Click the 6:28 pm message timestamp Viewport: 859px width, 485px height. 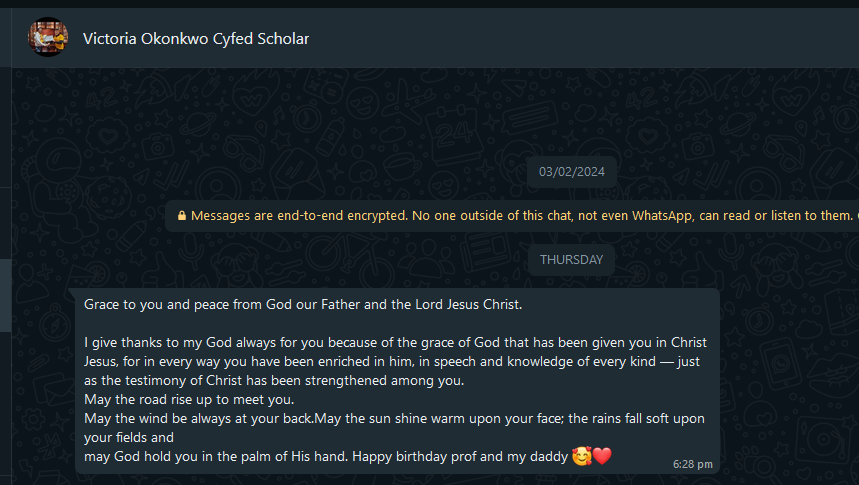(692, 464)
